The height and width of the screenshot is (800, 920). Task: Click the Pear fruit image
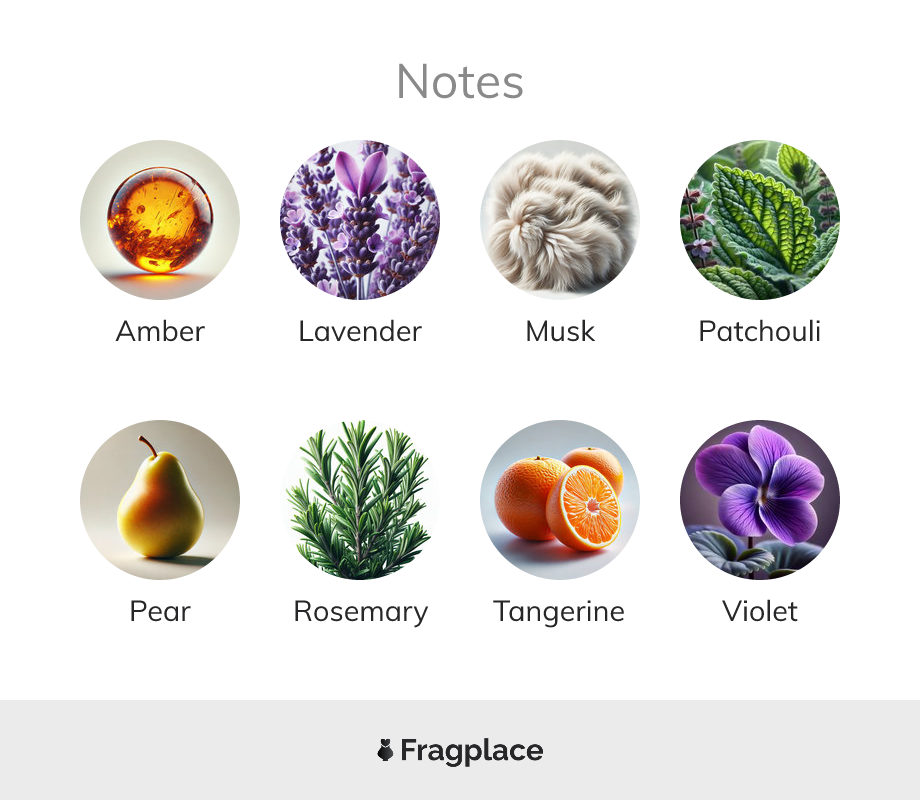coord(160,499)
